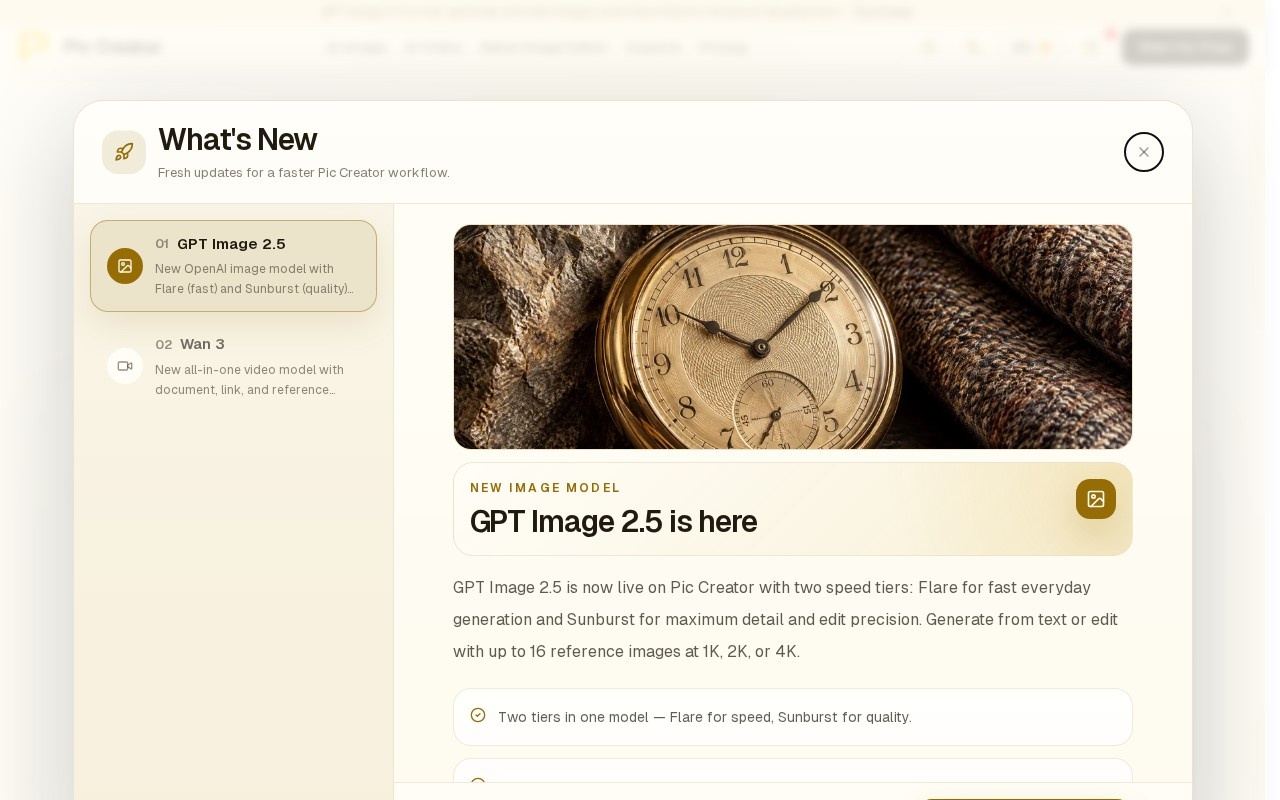Click the rocket icon beside What's New
Screen dimensions: 1280x800
(124, 152)
